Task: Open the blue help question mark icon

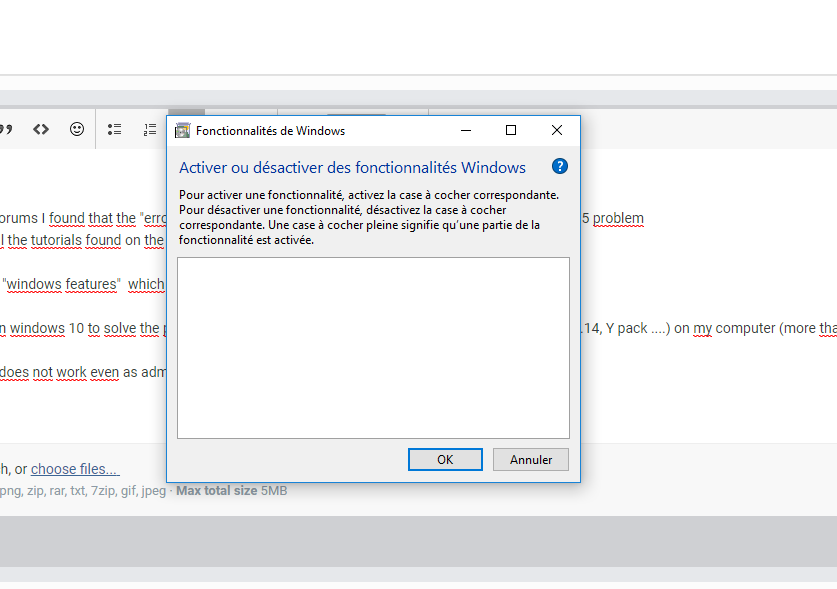Action: (559, 167)
